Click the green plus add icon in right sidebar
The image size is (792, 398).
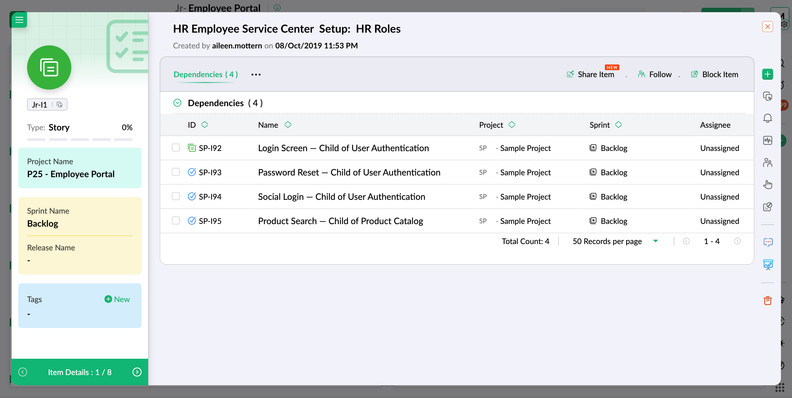pyautogui.click(x=767, y=75)
